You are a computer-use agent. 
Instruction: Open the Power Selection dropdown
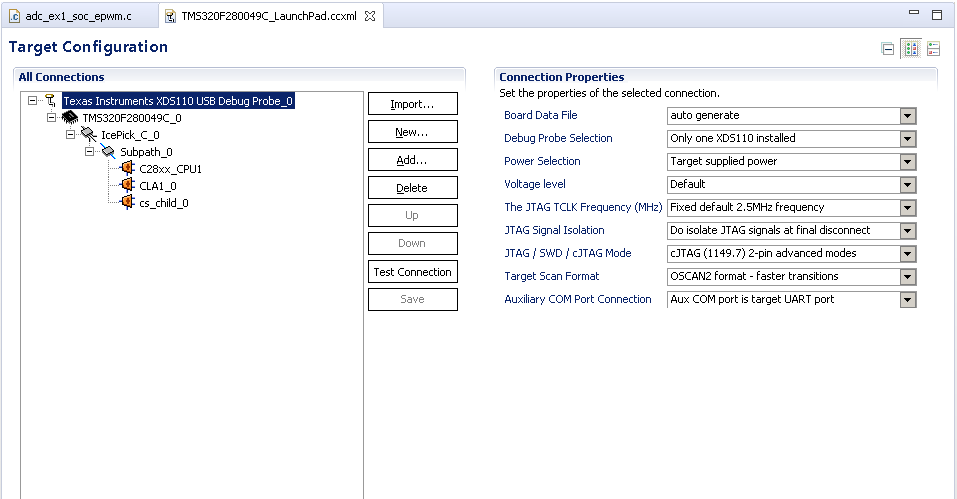click(908, 162)
